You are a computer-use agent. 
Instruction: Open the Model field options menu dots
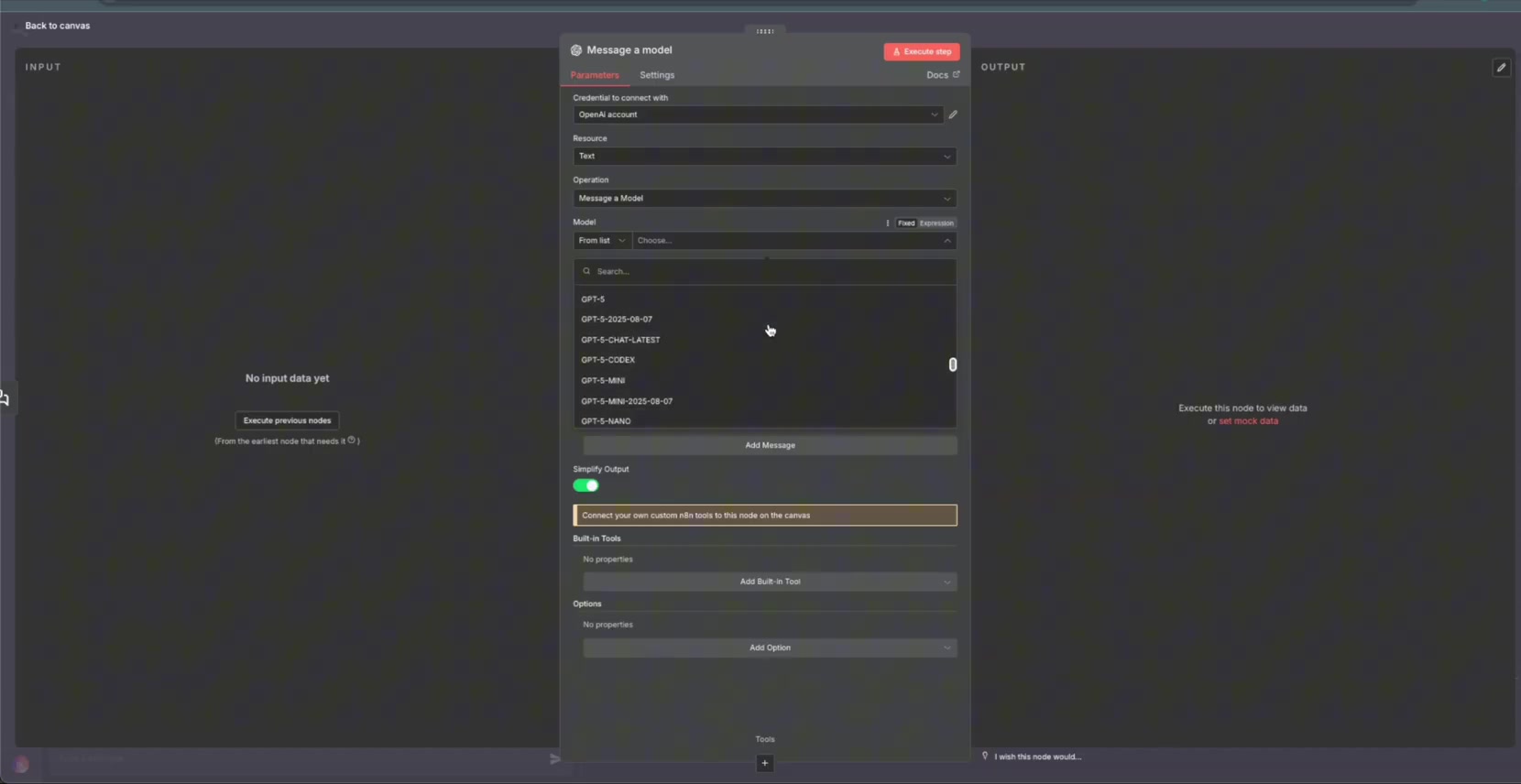click(x=887, y=223)
